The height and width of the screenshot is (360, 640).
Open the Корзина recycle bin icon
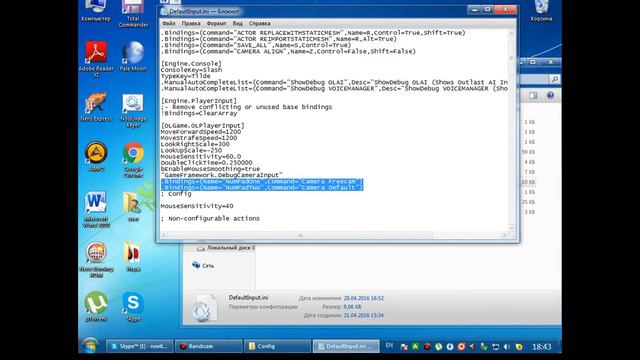click(541, 10)
